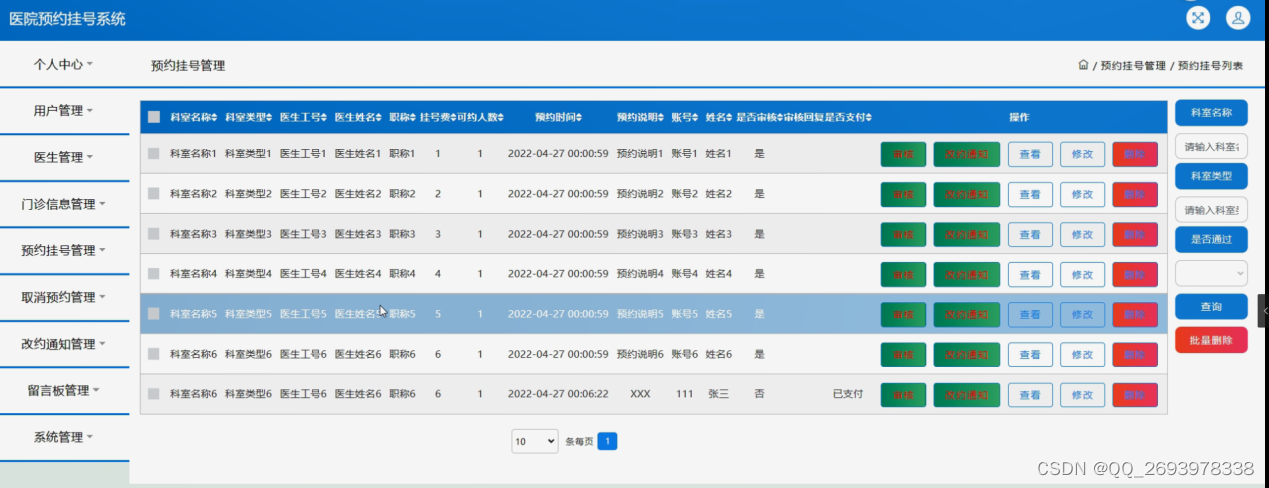Image resolution: width=1269 pixels, height=488 pixels.
Task: Click the 是否通过 filter label button
Action: tap(1211, 239)
